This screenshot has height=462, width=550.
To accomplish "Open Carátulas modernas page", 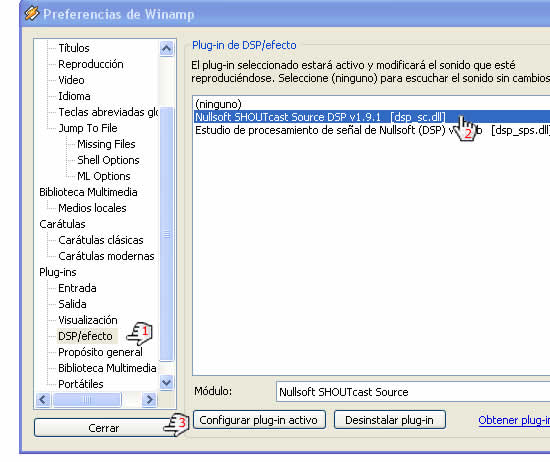I will coord(106,256).
